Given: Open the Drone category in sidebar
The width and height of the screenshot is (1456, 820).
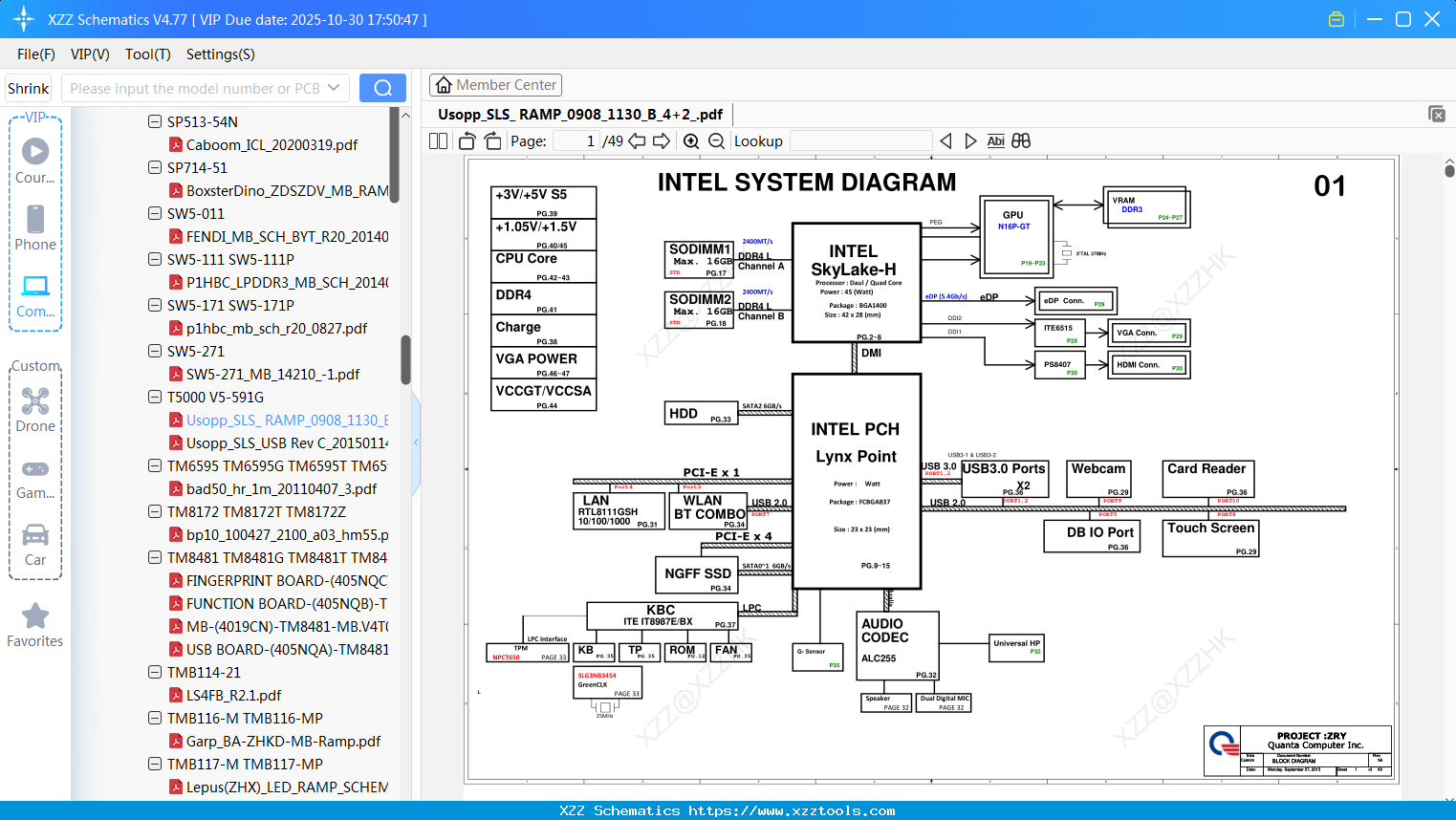Looking at the screenshot, I should tap(35, 410).
